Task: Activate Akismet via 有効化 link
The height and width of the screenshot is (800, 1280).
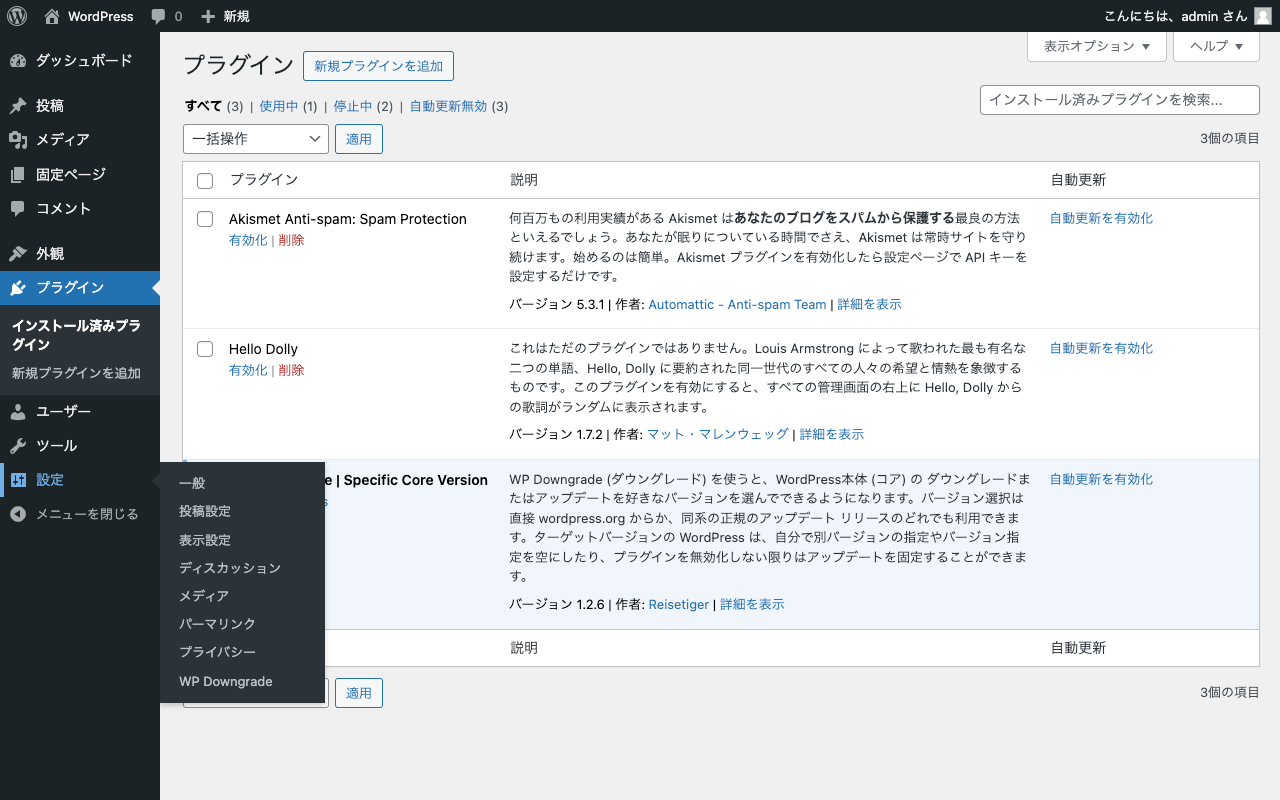Action: point(248,240)
